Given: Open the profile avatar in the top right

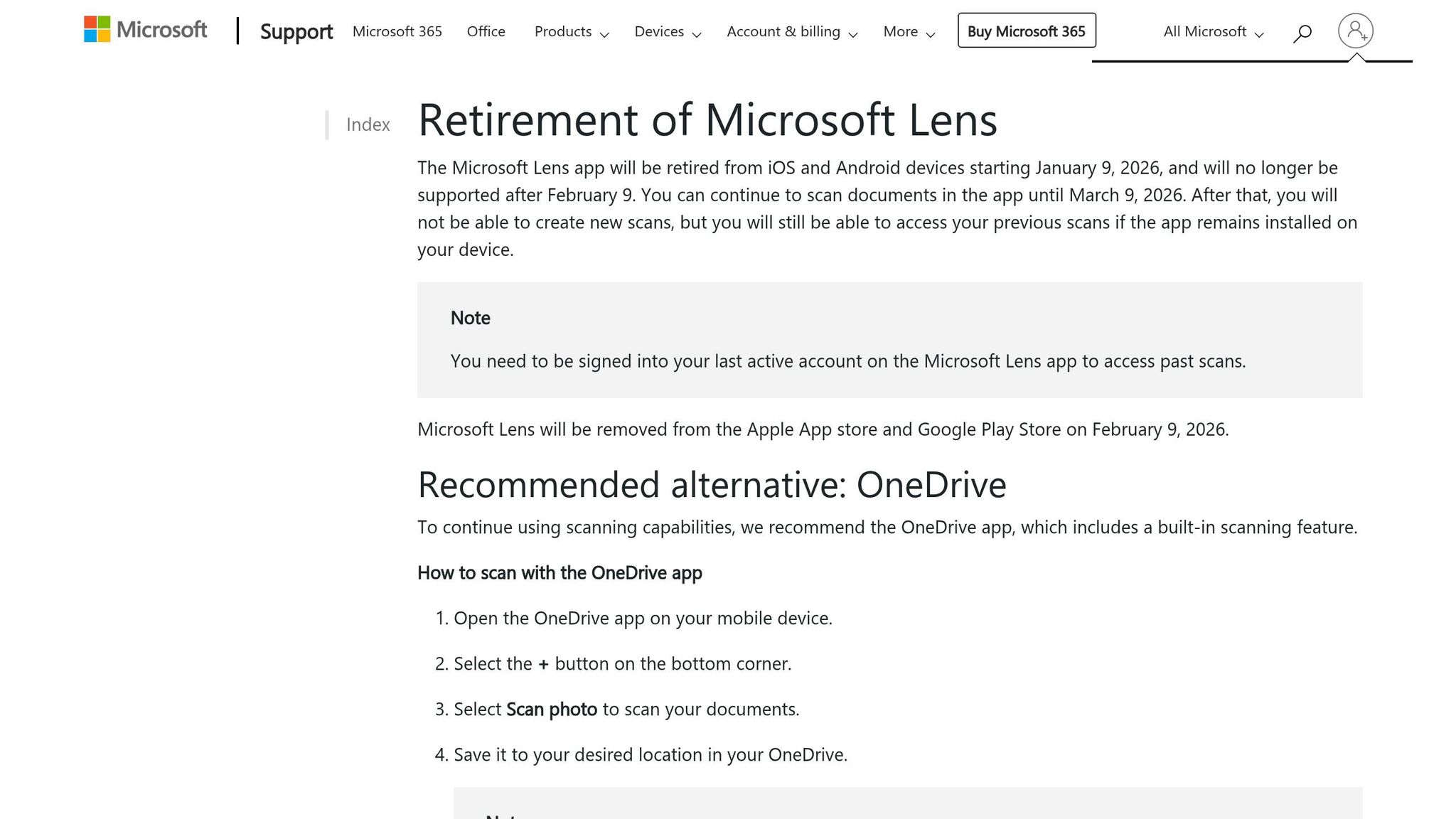Looking at the screenshot, I should (1356, 31).
